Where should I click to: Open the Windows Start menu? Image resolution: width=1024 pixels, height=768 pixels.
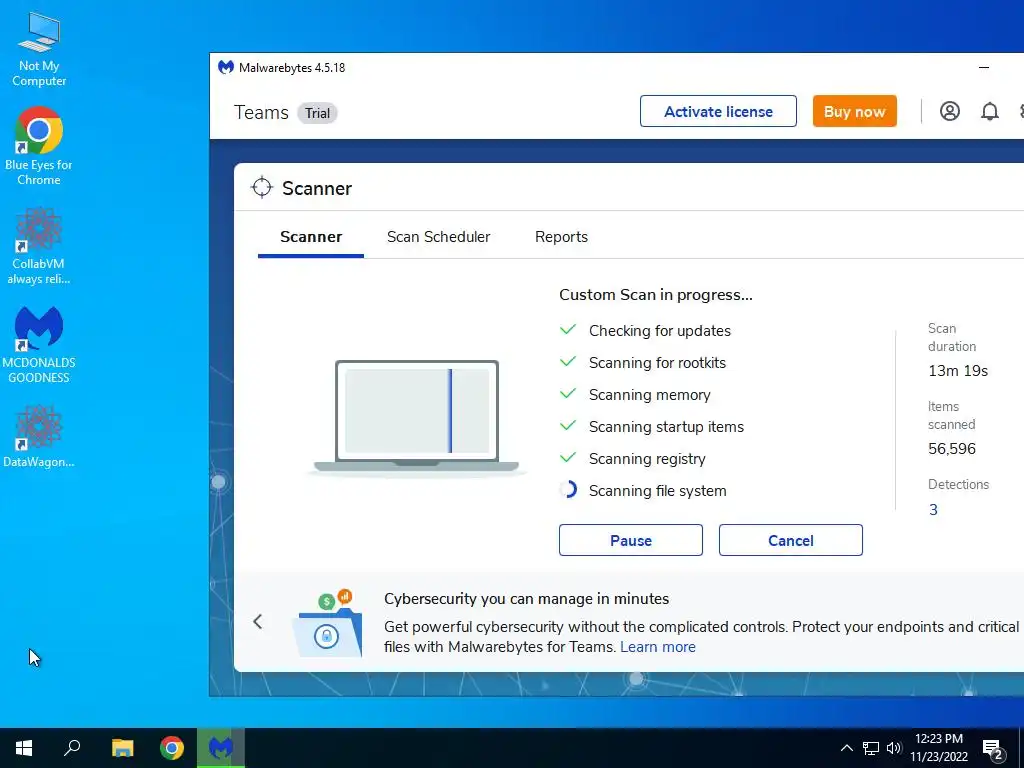pyautogui.click(x=24, y=748)
